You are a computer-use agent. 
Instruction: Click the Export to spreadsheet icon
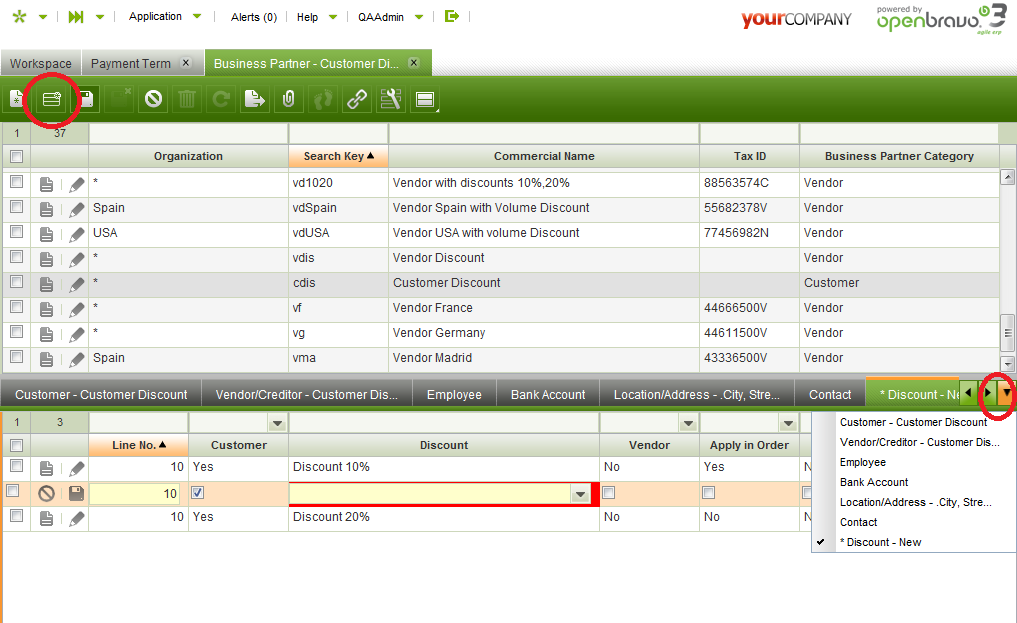pos(254,99)
